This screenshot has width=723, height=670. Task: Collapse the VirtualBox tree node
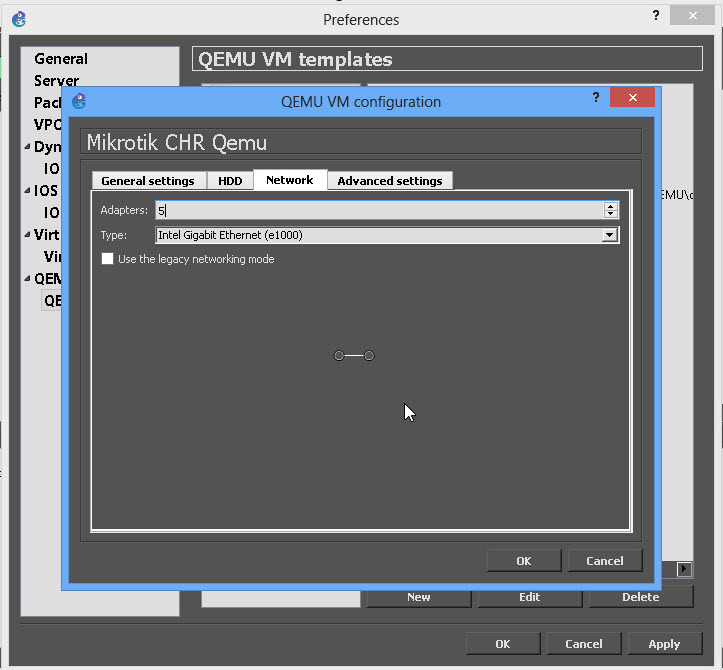coord(28,234)
